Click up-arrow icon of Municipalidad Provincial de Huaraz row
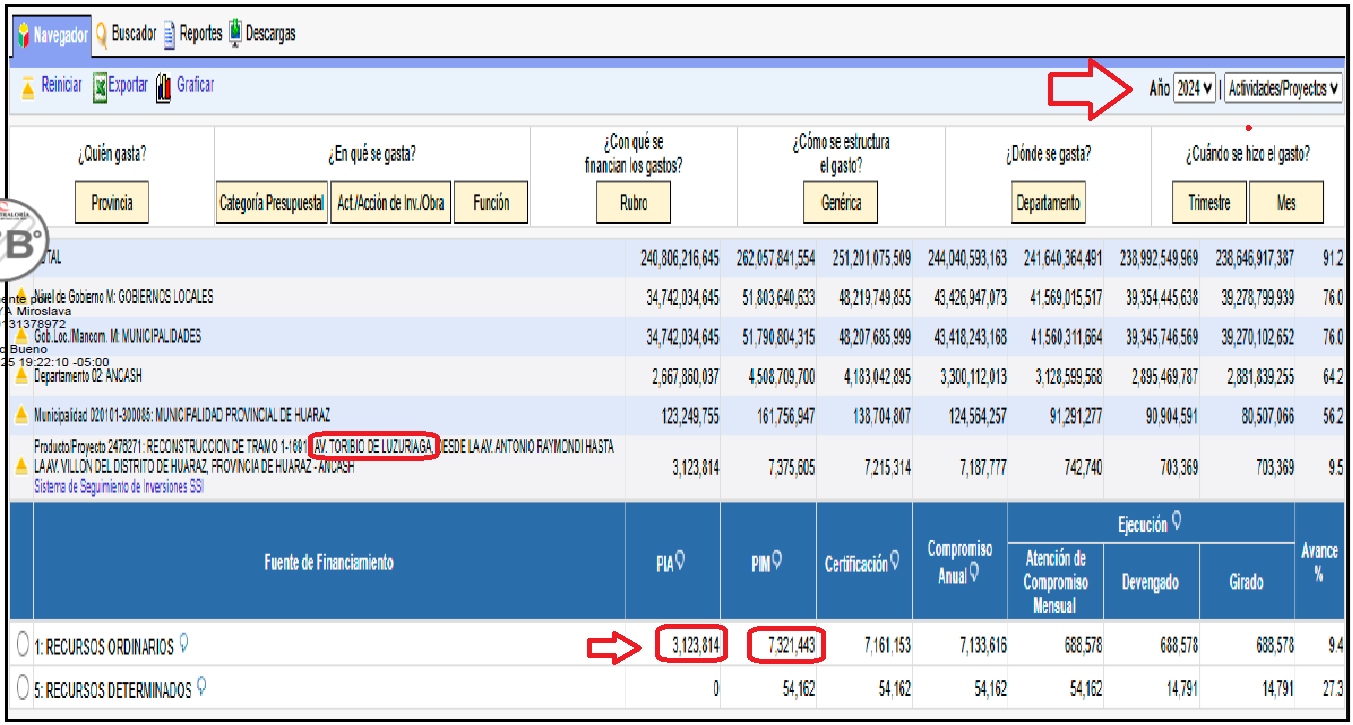The image size is (1353, 725). 21,415
